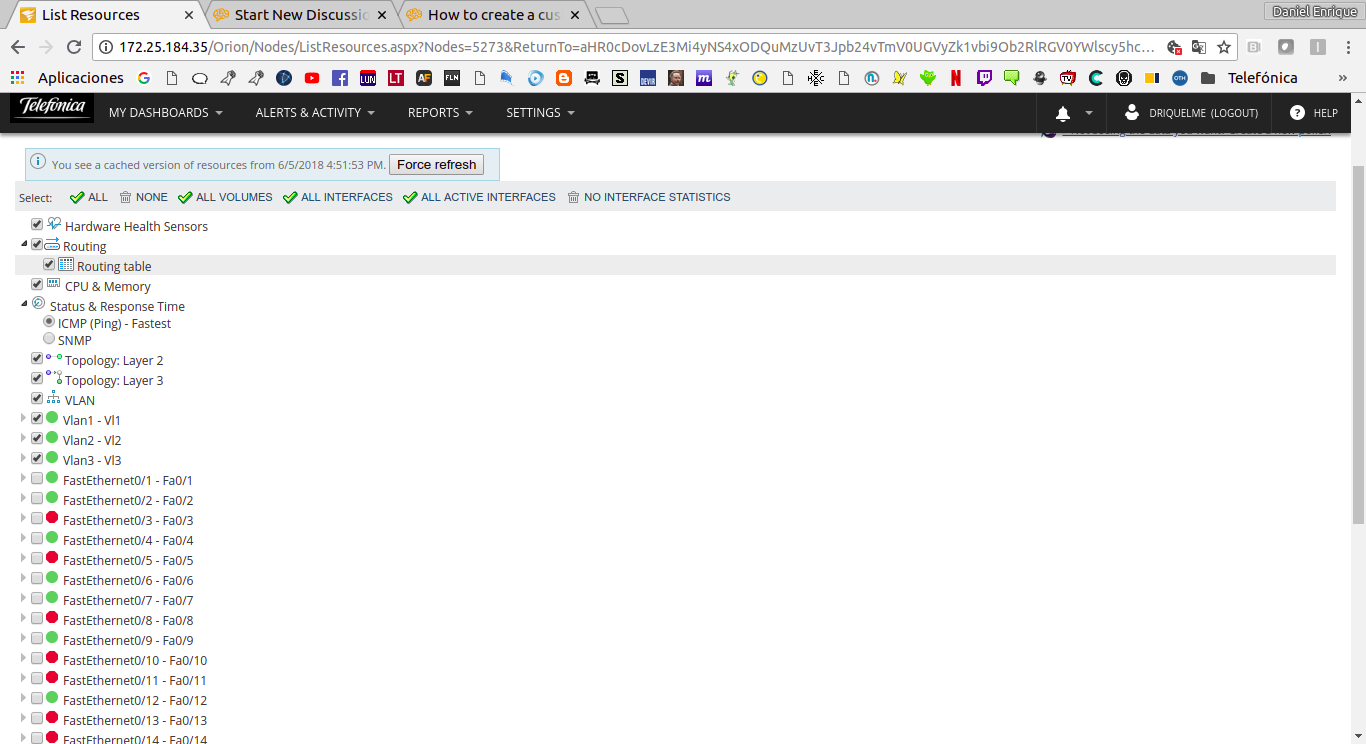
Task: Collapse the Status & Response Time node
Action: (x=24, y=304)
